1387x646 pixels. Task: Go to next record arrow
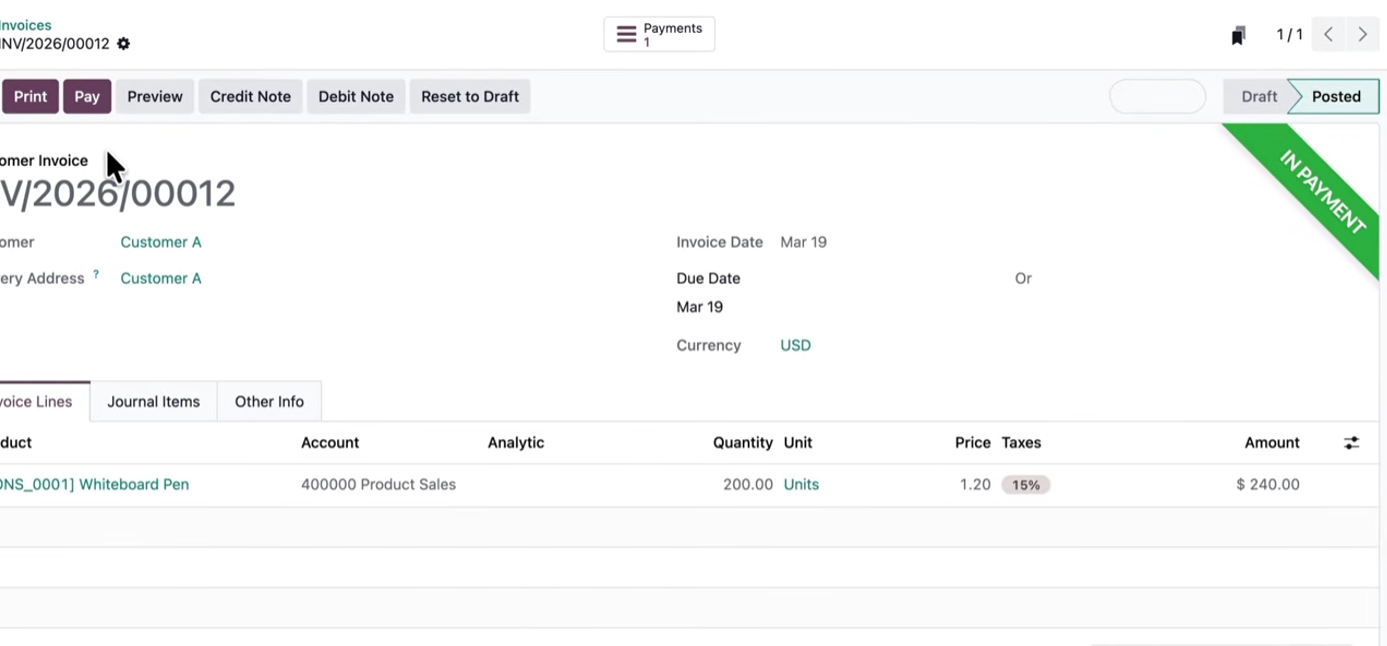click(x=1362, y=35)
